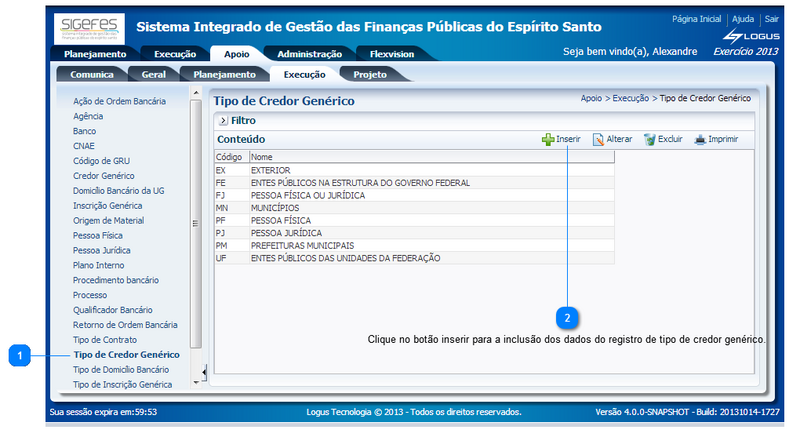Click the green plus Inserir icon
The image size is (800, 448).
tap(548, 140)
